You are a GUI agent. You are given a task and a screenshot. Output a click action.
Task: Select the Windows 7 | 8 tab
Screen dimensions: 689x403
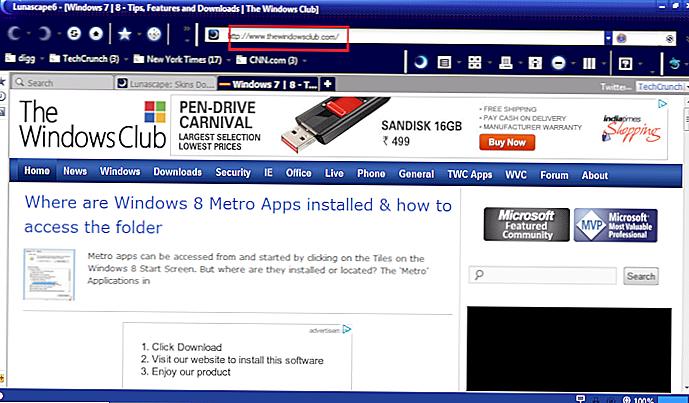pyautogui.click(x=268, y=84)
